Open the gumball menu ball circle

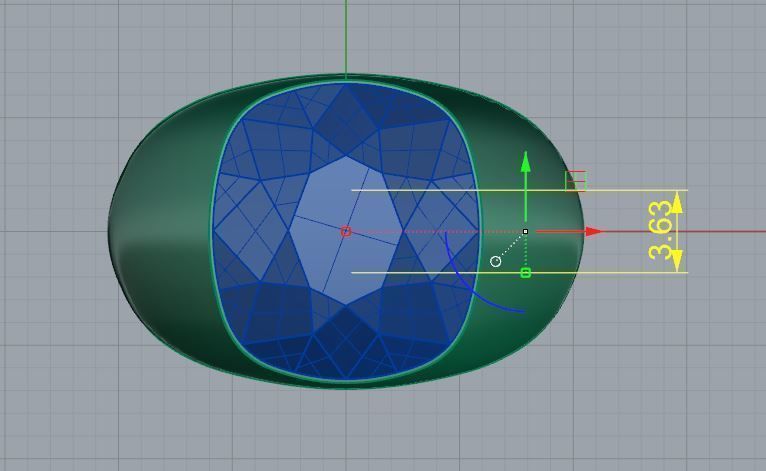(x=495, y=261)
